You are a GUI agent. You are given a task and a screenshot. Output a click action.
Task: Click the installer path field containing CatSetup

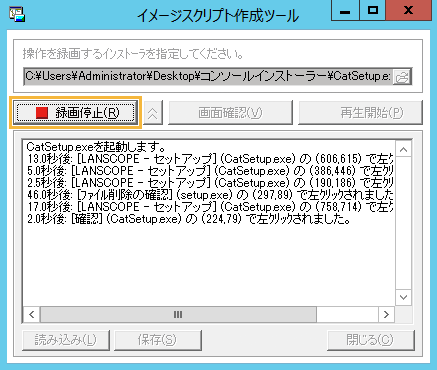[x=208, y=77]
